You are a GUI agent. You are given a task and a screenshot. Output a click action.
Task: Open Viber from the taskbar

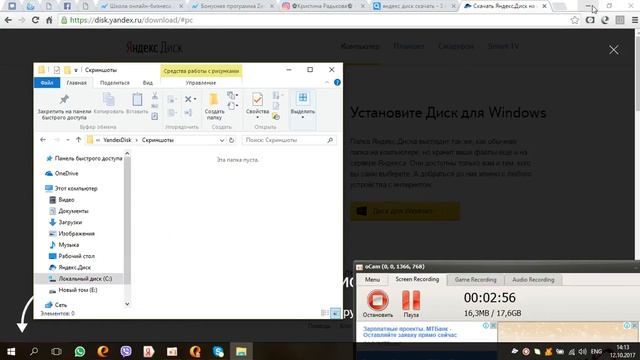tap(126, 351)
